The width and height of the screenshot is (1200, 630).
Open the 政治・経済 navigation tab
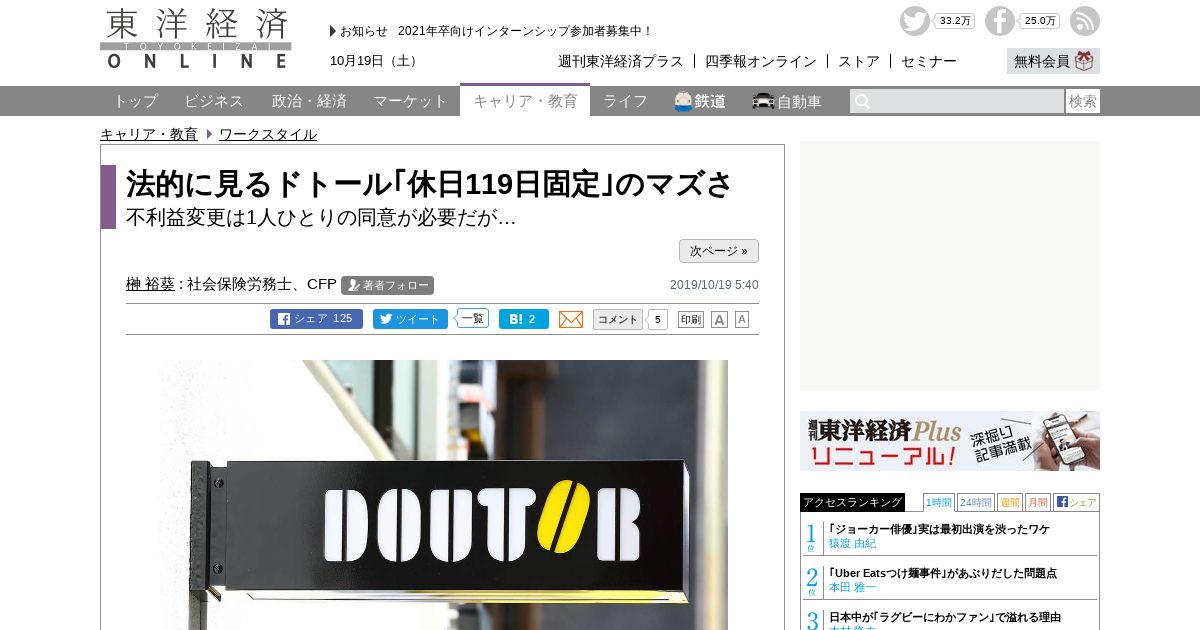[x=309, y=101]
